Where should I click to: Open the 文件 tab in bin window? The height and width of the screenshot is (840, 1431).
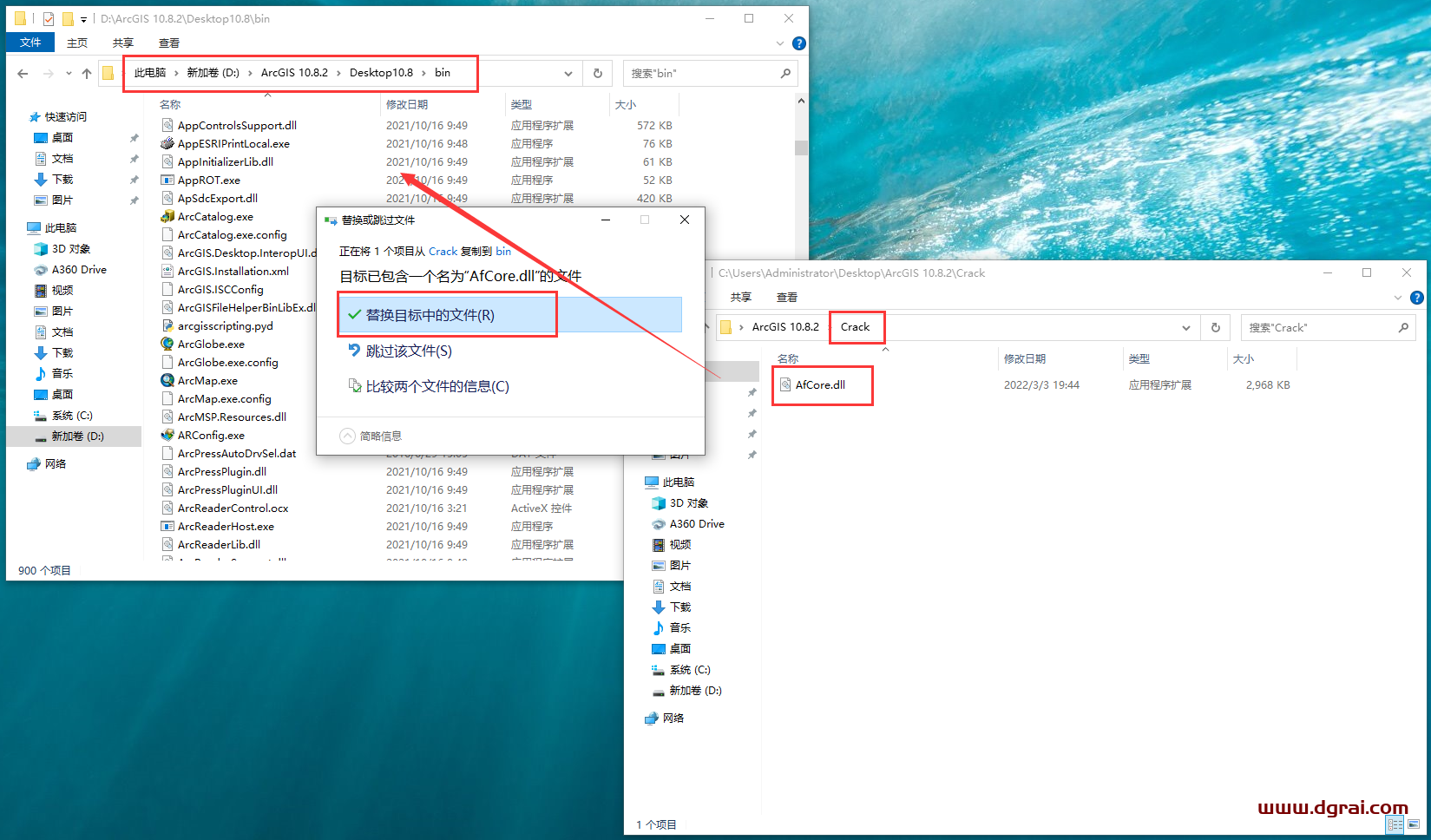pos(30,43)
